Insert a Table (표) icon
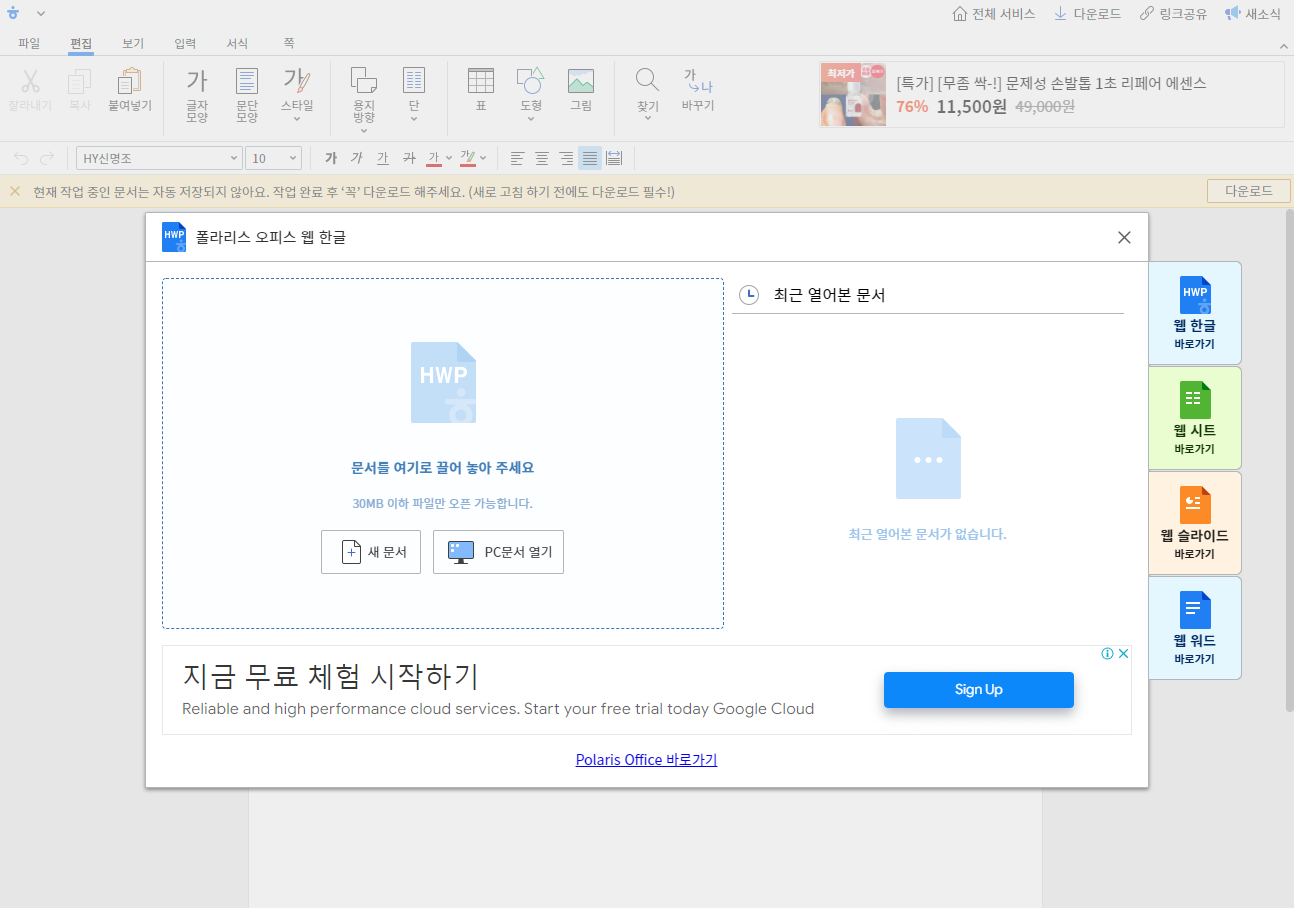Viewport: 1294px width, 908px height. (x=481, y=81)
